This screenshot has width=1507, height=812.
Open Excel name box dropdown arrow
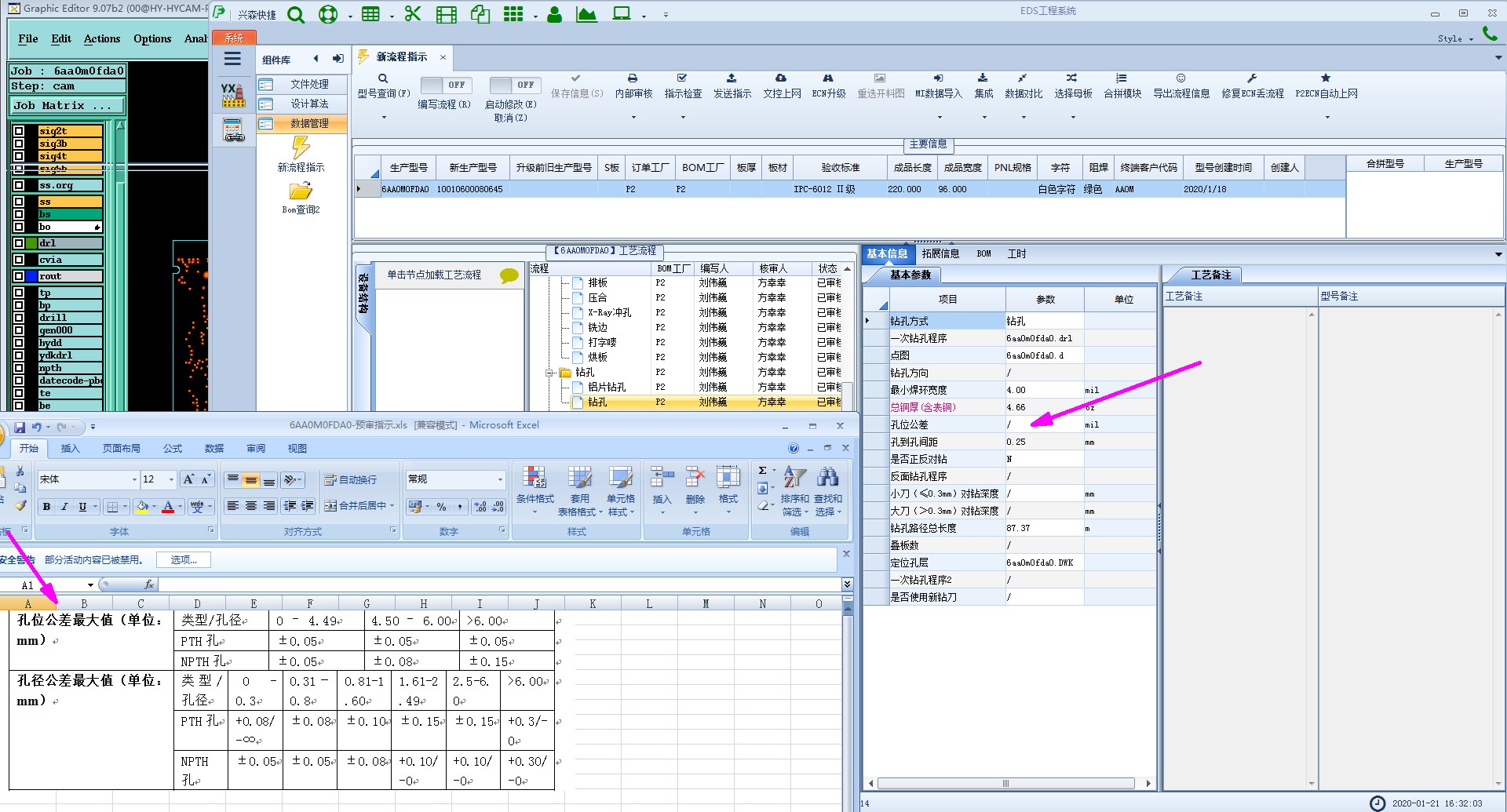coord(90,585)
